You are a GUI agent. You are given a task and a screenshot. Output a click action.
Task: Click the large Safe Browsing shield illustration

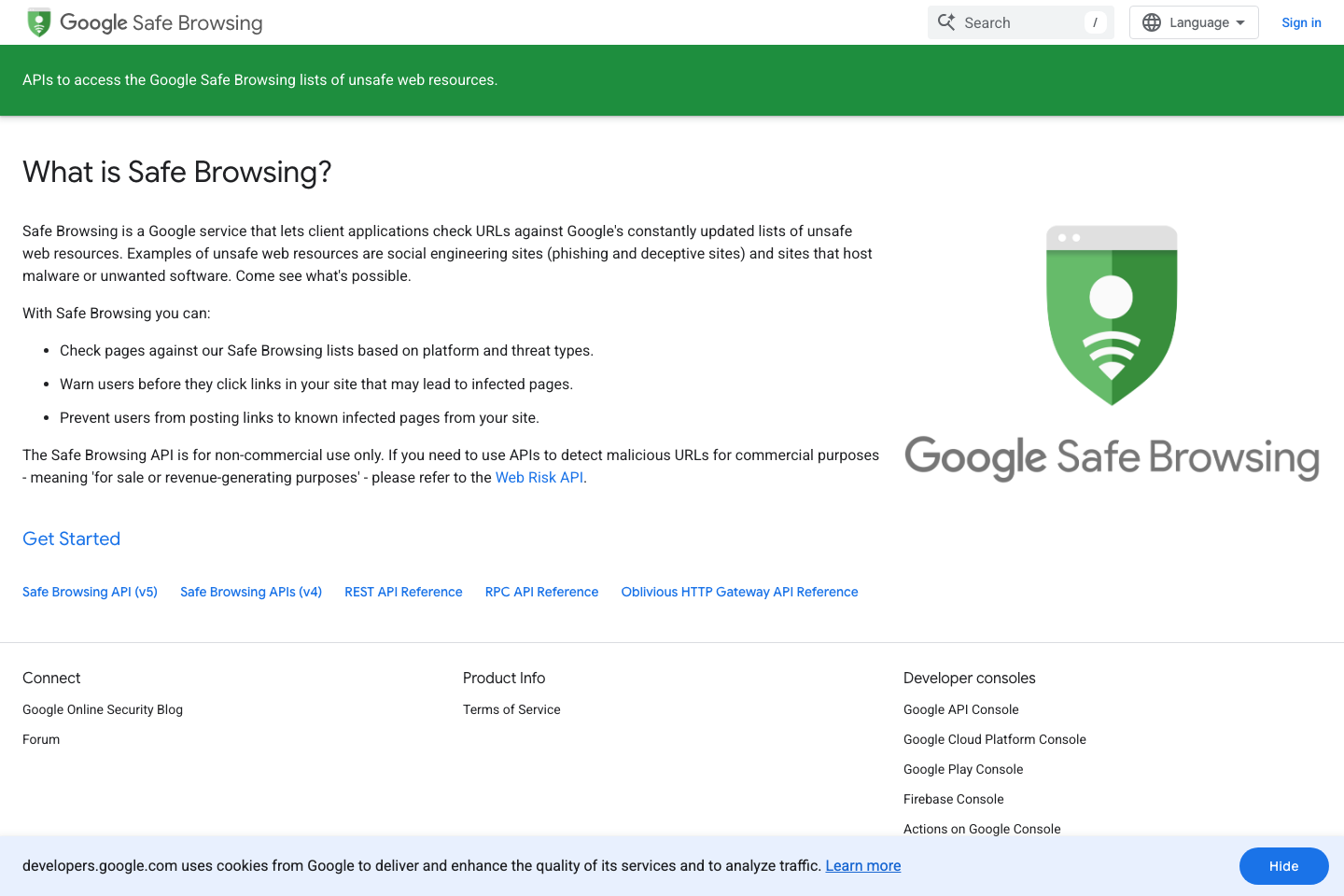1111,315
